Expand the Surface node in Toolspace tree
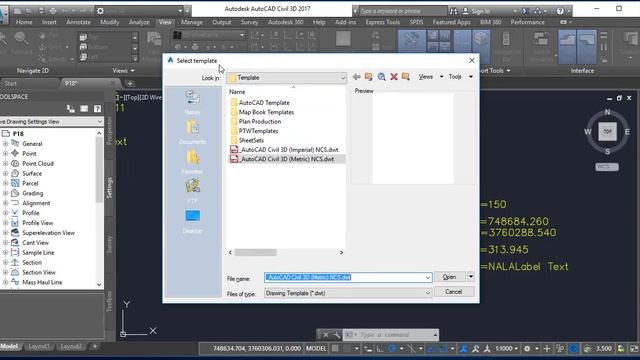The width and height of the screenshot is (640, 360). pyautogui.click(x=5, y=173)
